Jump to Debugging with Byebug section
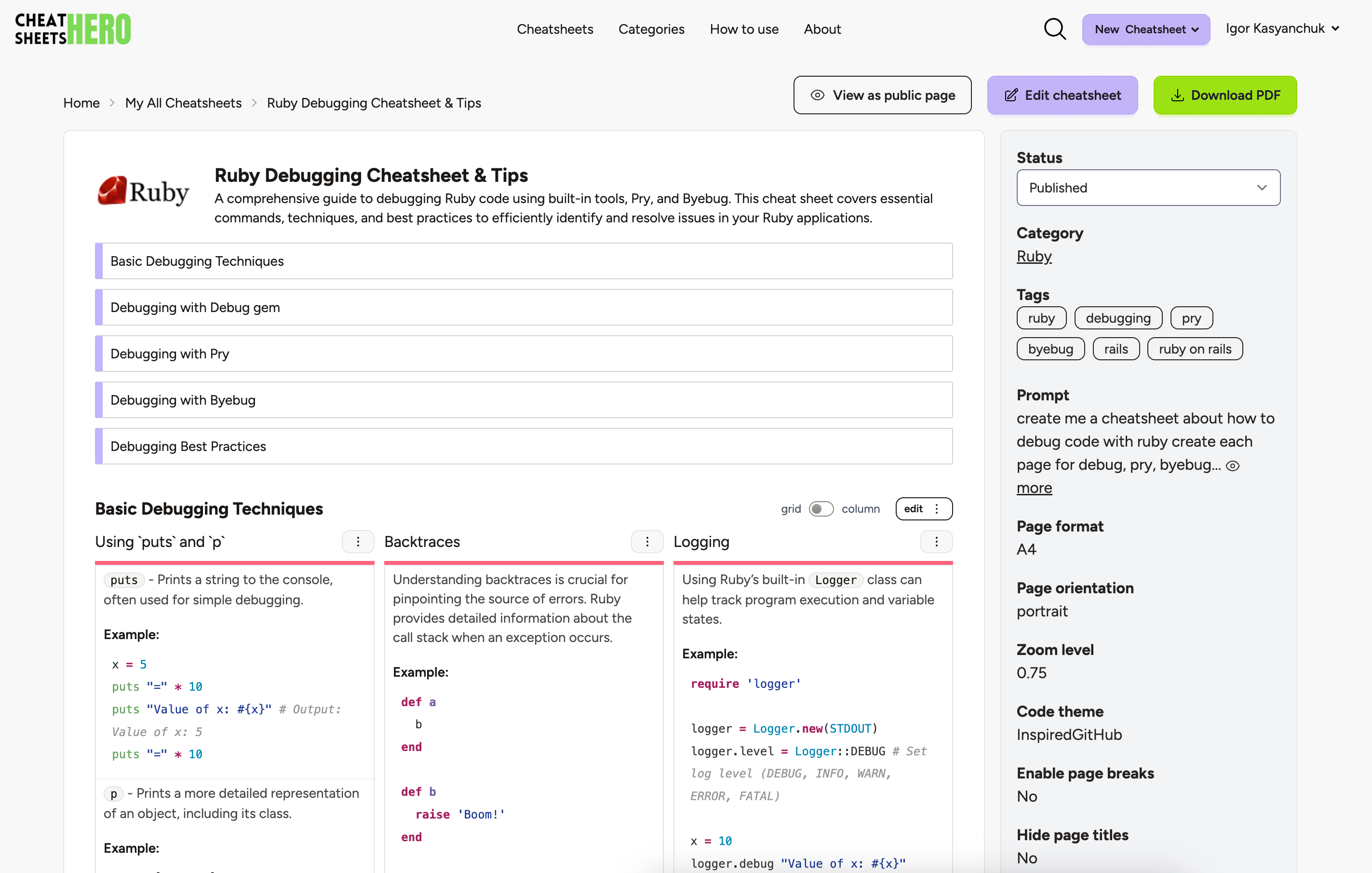This screenshot has height=873, width=1372. [524, 400]
